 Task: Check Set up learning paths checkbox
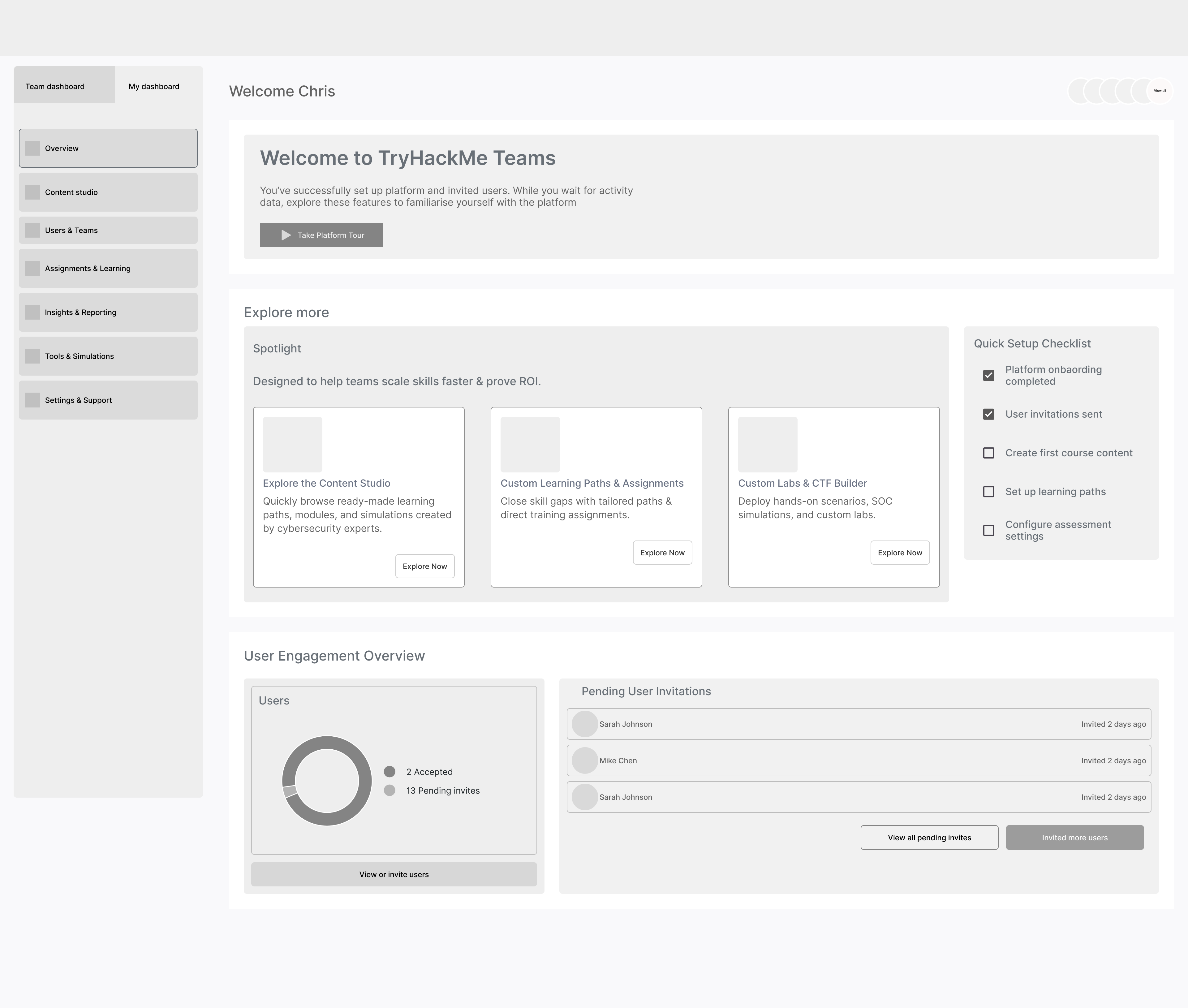pyautogui.click(x=988, y=492)
